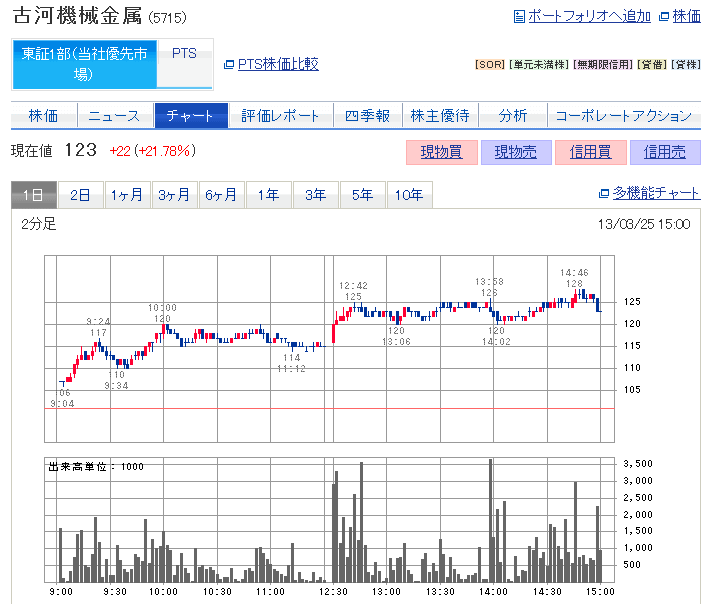Click the 信用買 button
Image resolution: width=712 pixels, height=604 pixels.
coord(590,152)
